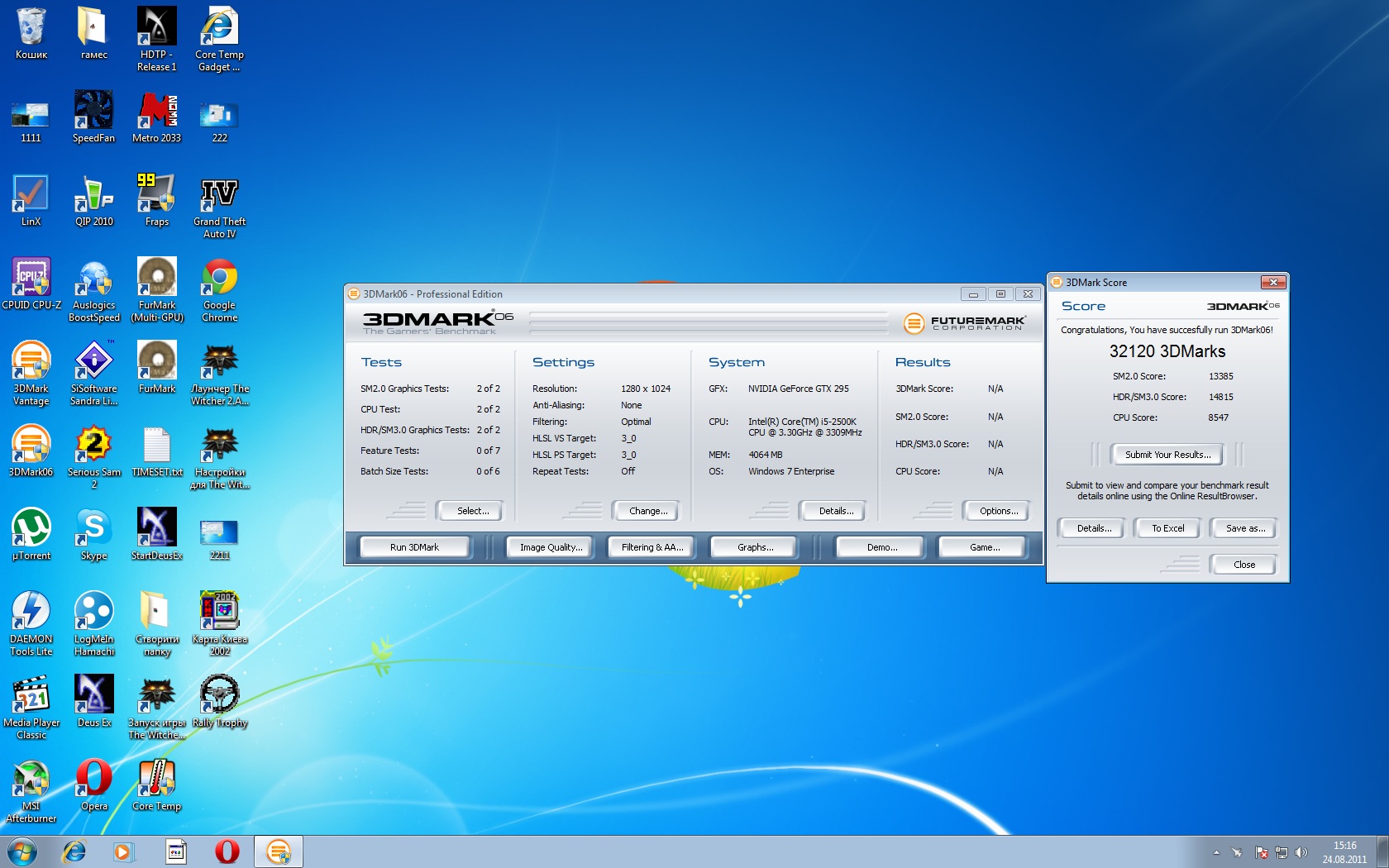Select the Deus Ex desktop shortcut
The image size is (1389, 868).
(x=93, y=701)
